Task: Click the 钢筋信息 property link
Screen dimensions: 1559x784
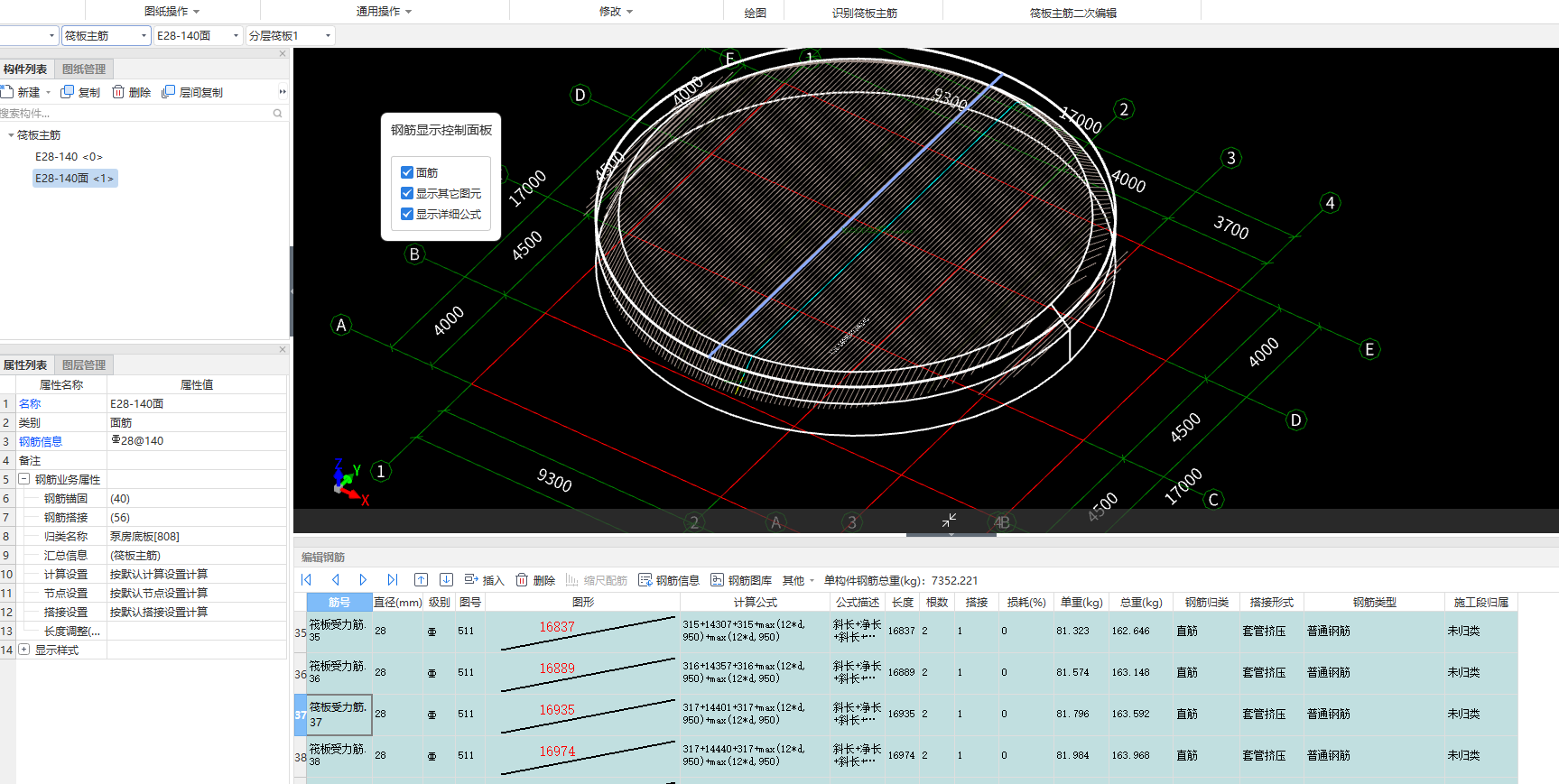Action: click(x=41, y=441)
